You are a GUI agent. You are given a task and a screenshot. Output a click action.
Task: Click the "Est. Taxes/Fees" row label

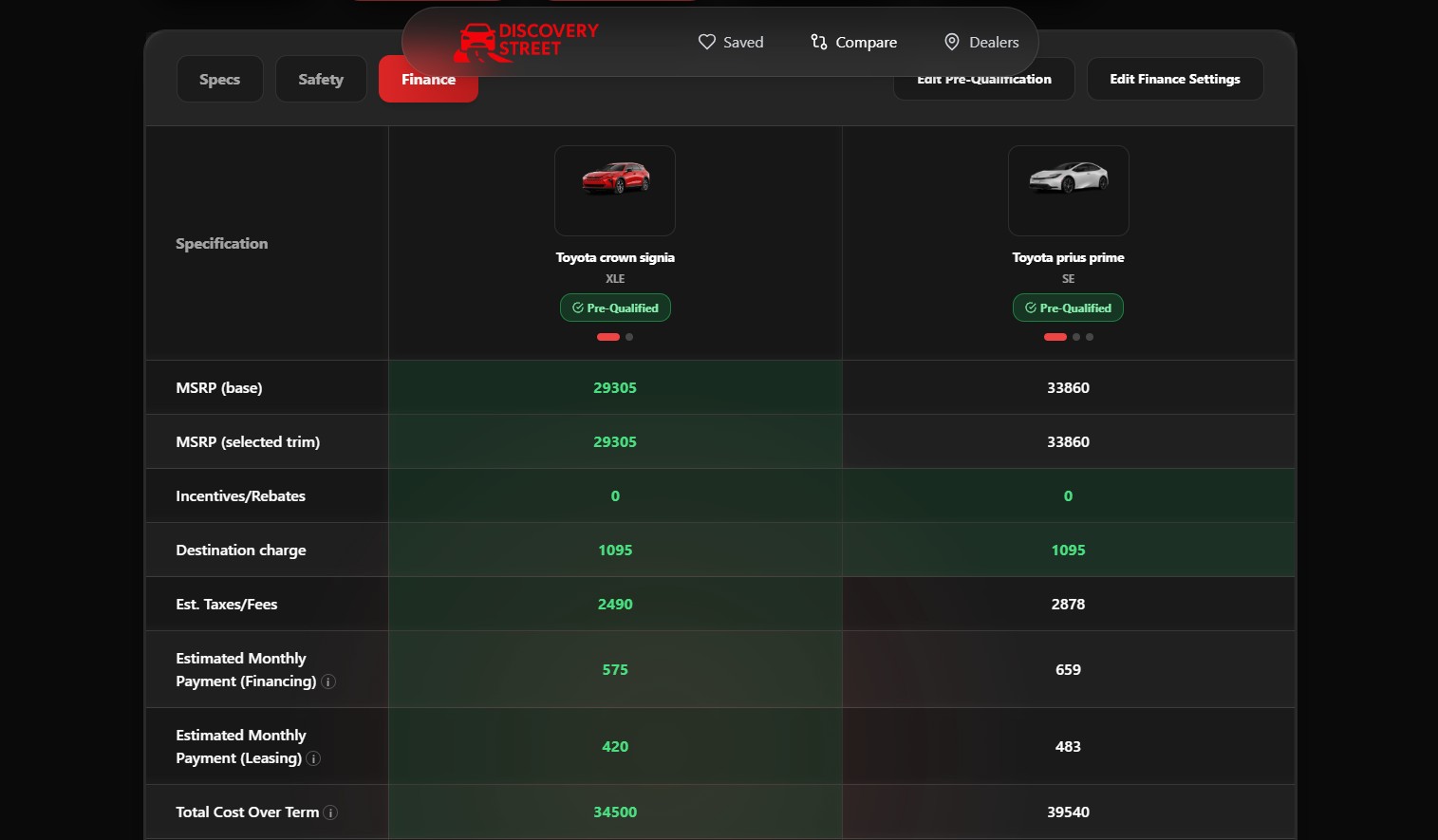[226, 604]
